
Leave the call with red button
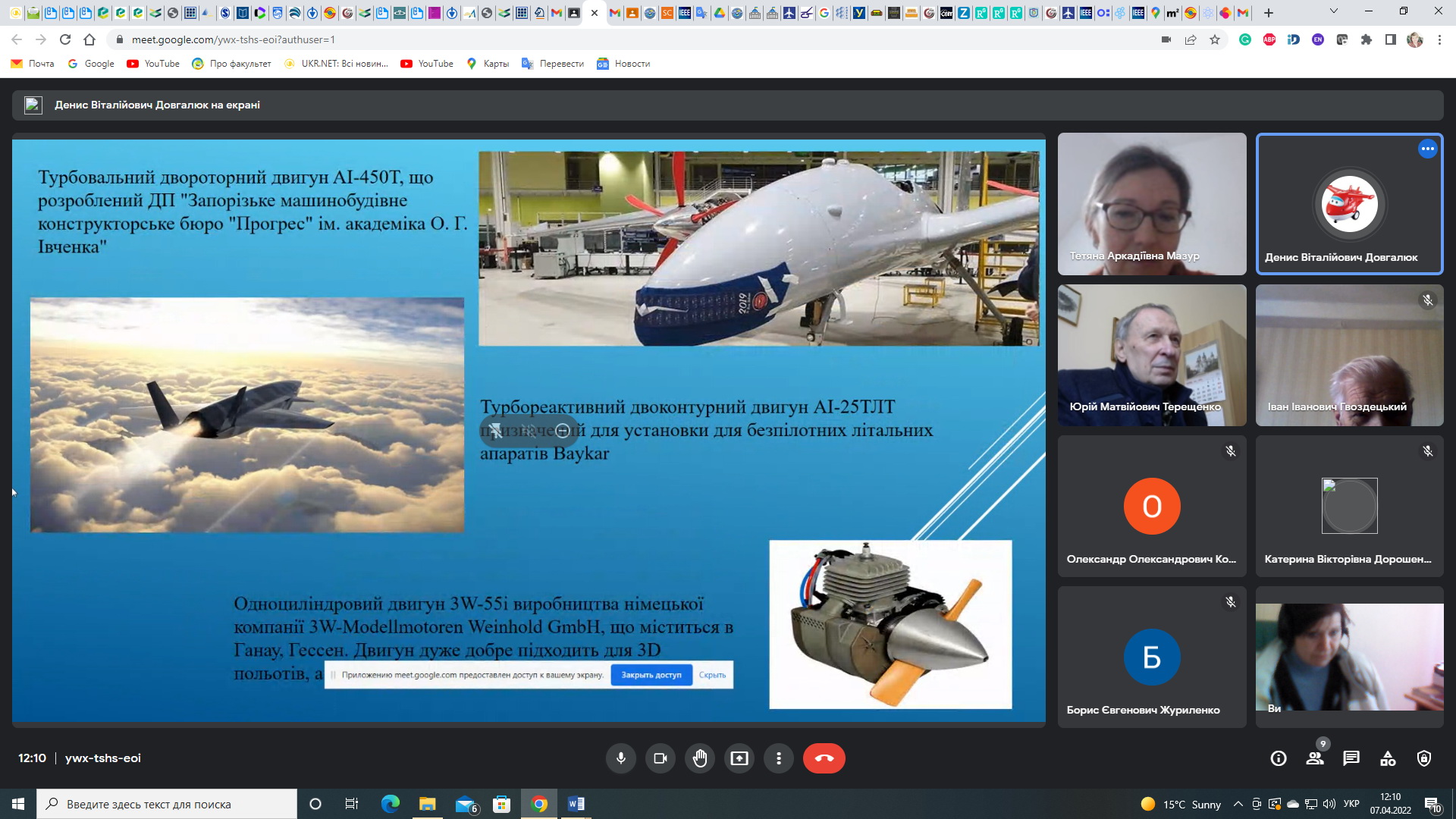pos(824,758)
